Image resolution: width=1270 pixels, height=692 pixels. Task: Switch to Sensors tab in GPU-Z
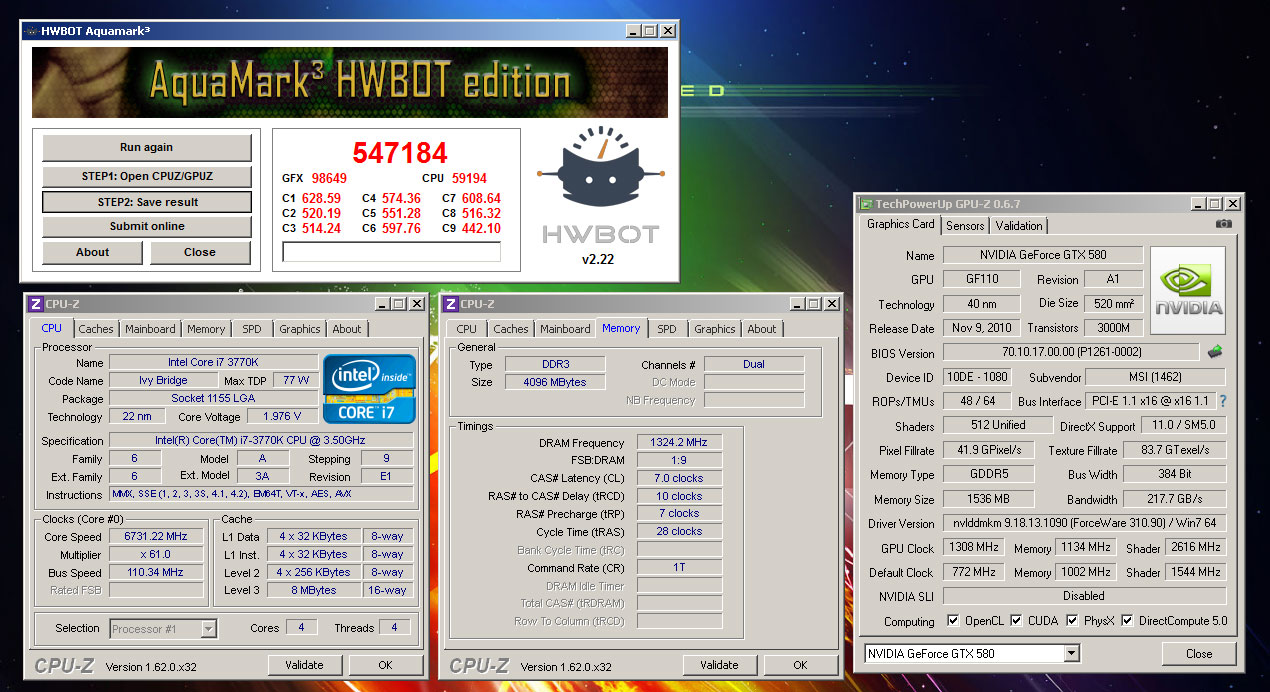coord(965,226)
